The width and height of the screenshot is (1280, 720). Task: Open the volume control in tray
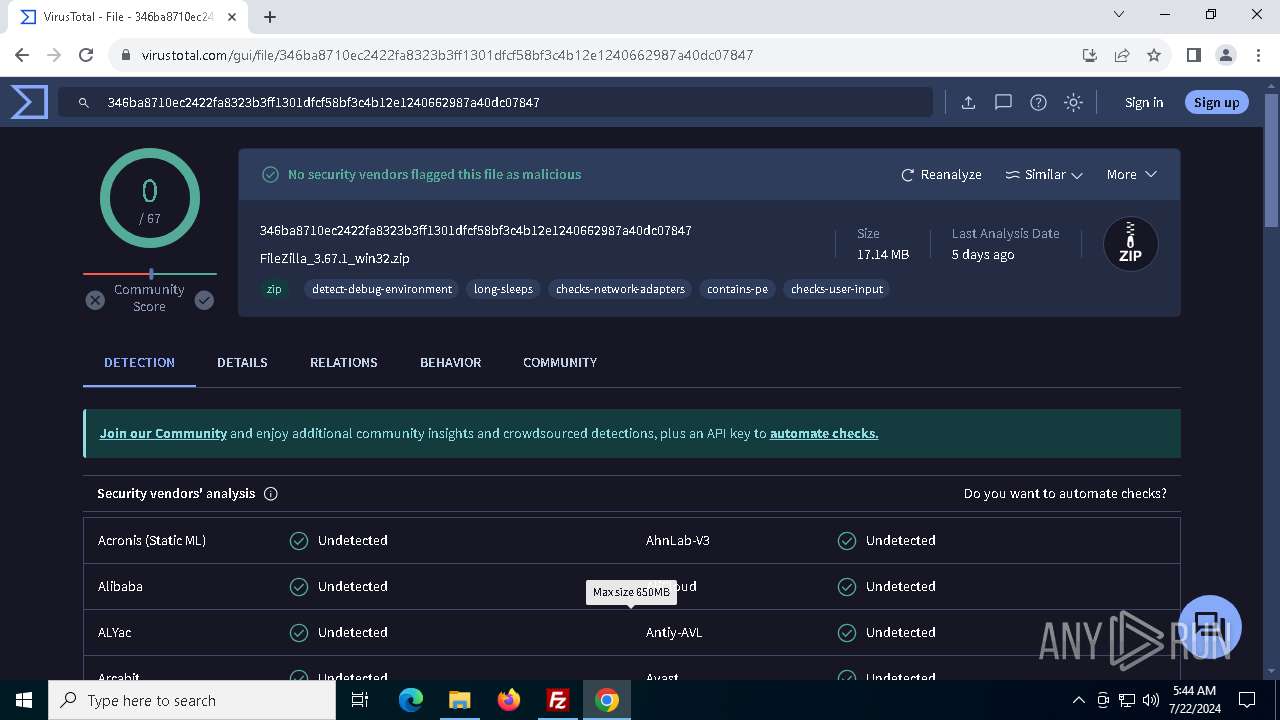pos(1151,700)
